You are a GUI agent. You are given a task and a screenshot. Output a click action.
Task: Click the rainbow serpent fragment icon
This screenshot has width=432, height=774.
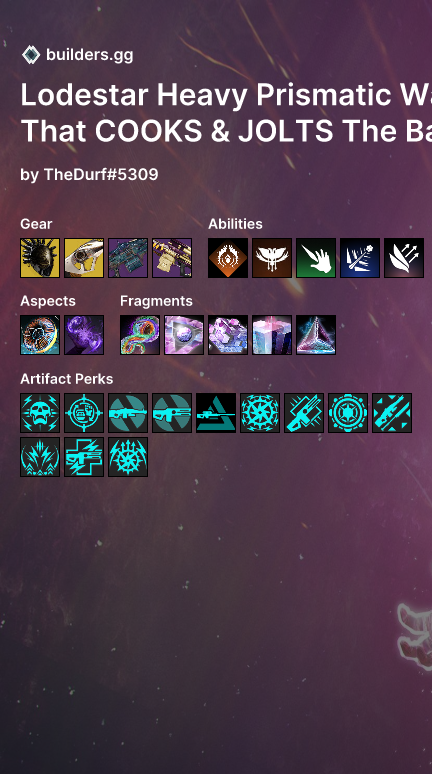[x=140, y=335]
